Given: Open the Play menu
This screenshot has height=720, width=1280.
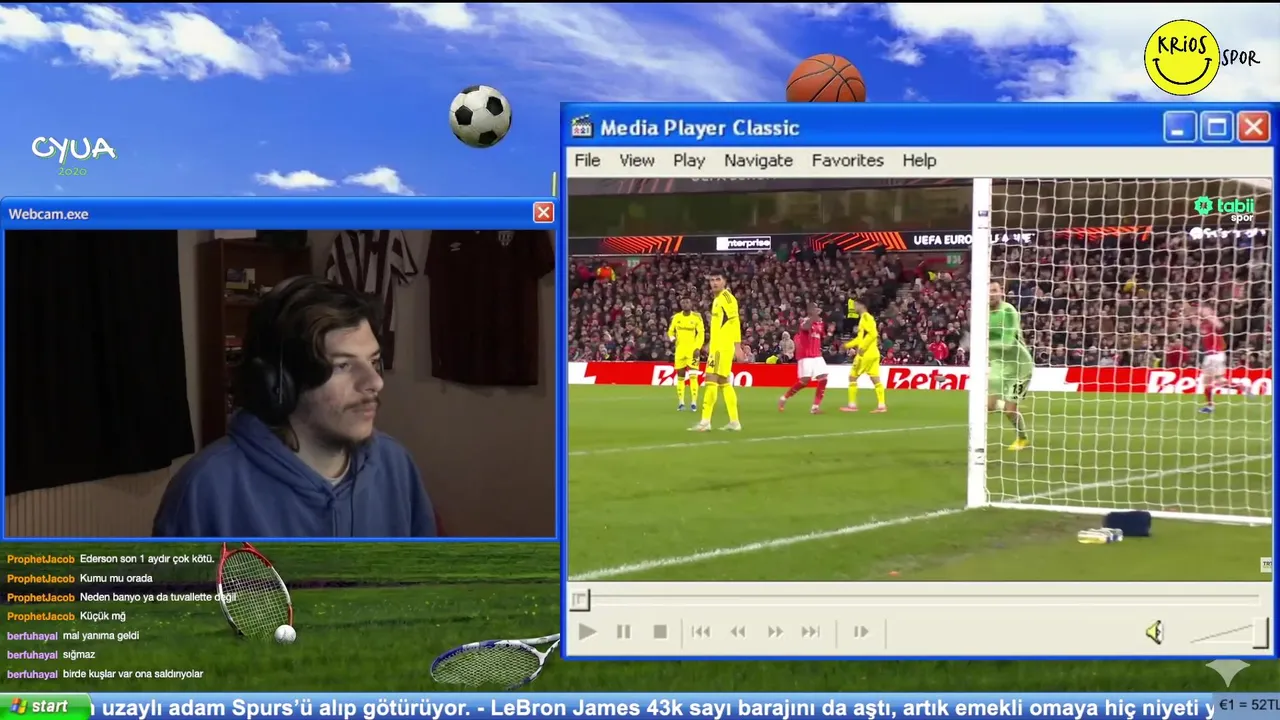Looking at the screenshot, I should [689, 160].
